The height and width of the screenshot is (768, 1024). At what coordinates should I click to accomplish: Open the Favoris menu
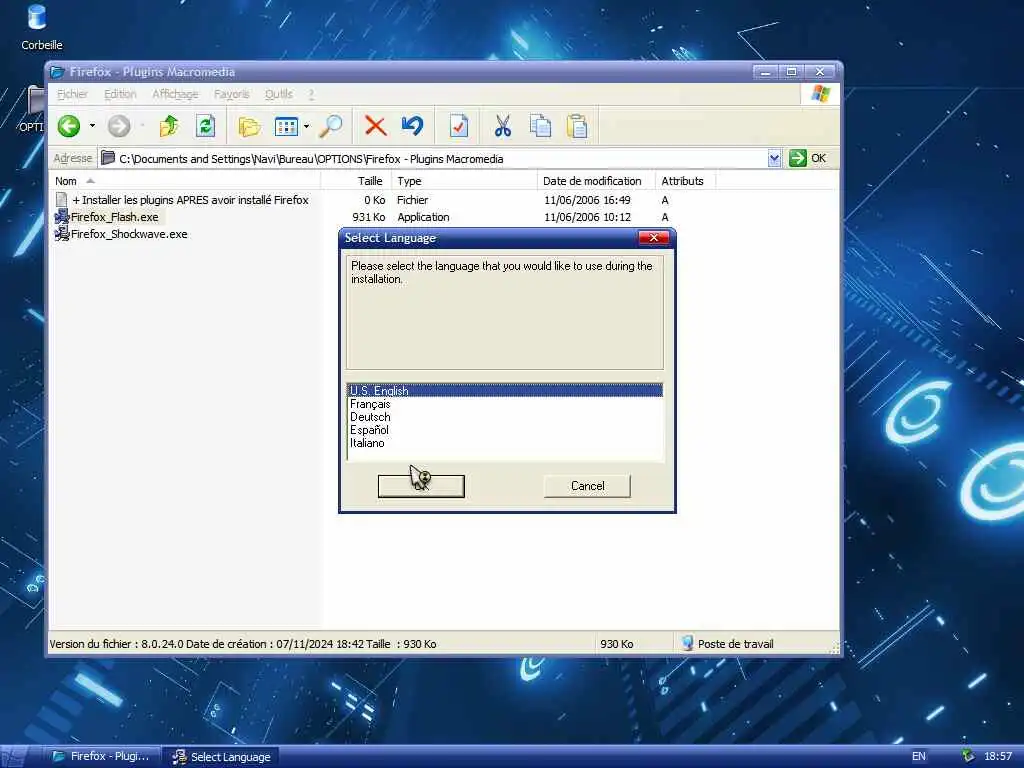point(232,94)
